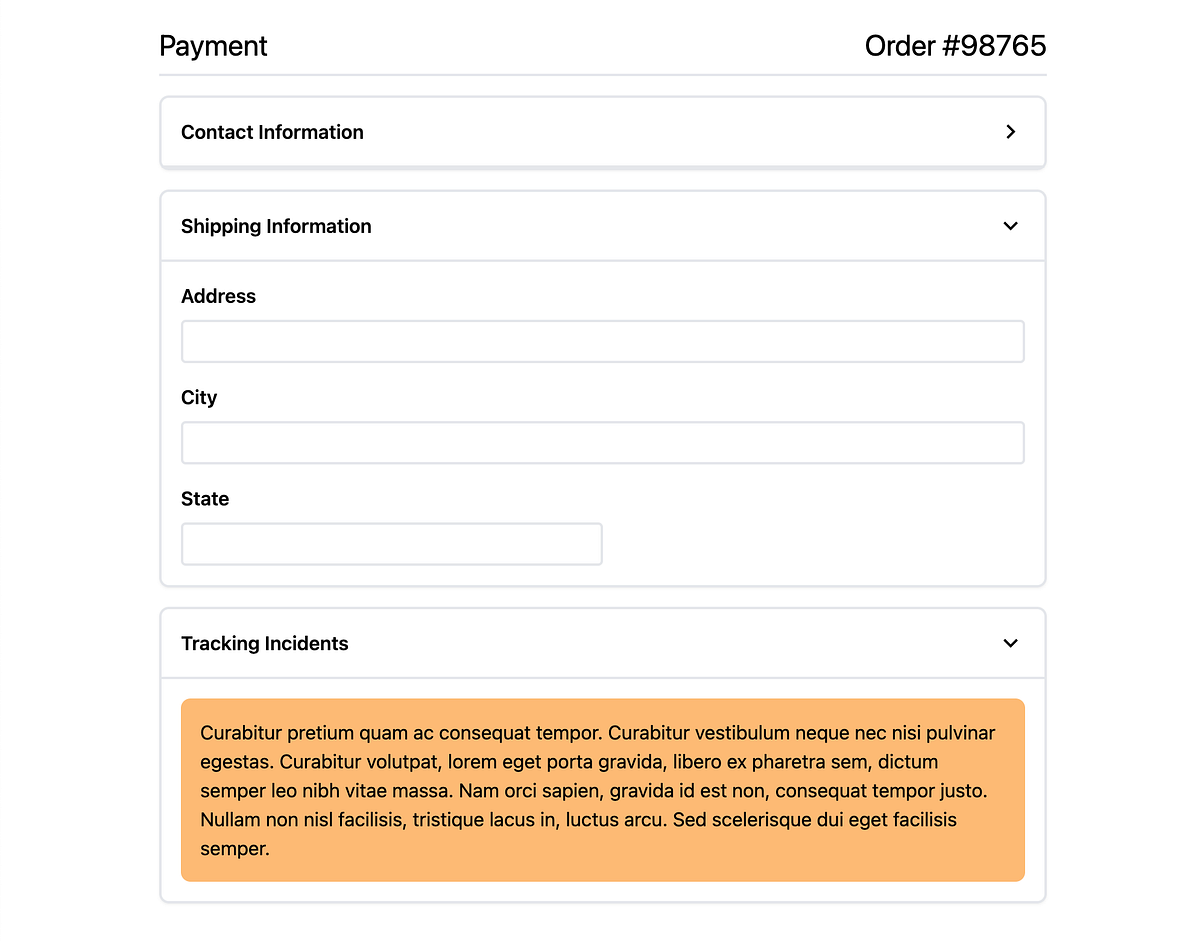Click the down-arrow icon on Shipping Information
The image size is (1200, 941).
[1010, 226]
